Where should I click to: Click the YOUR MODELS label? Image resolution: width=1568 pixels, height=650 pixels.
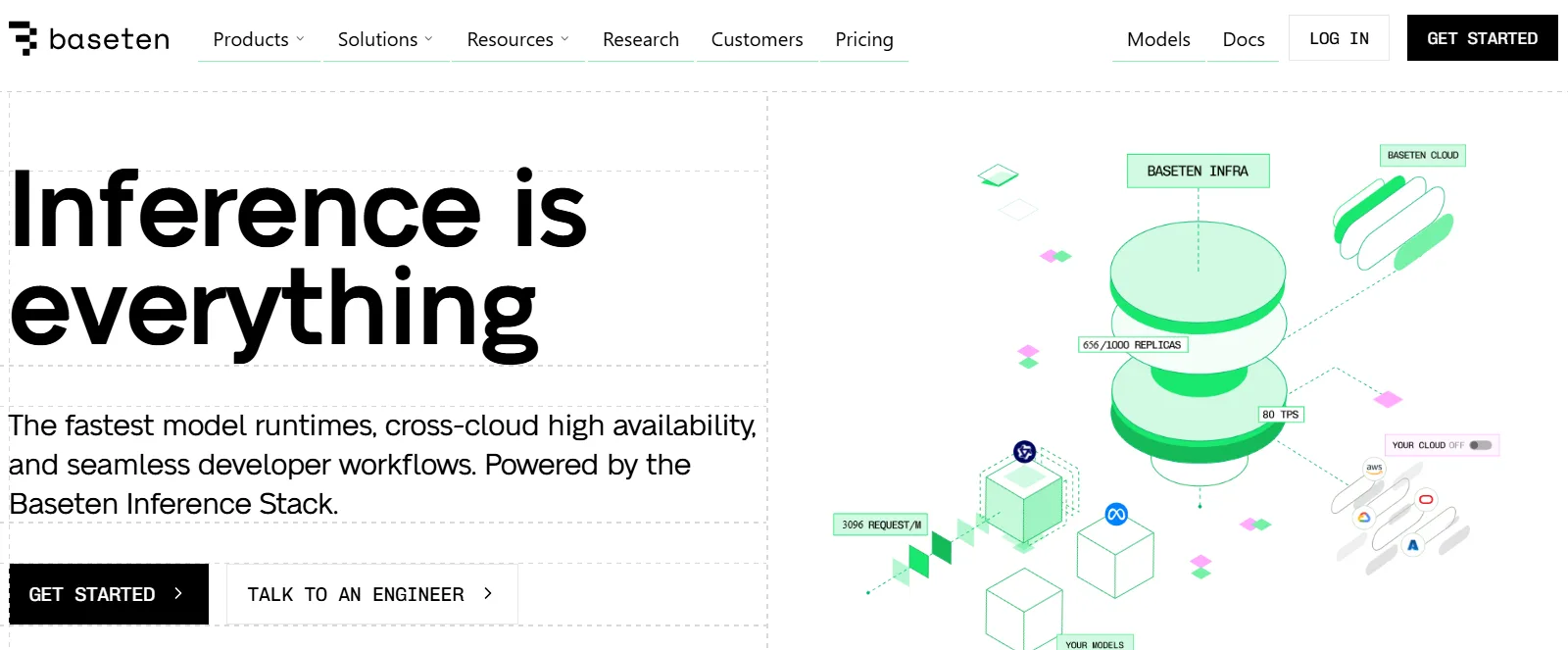coord(1095,644)
